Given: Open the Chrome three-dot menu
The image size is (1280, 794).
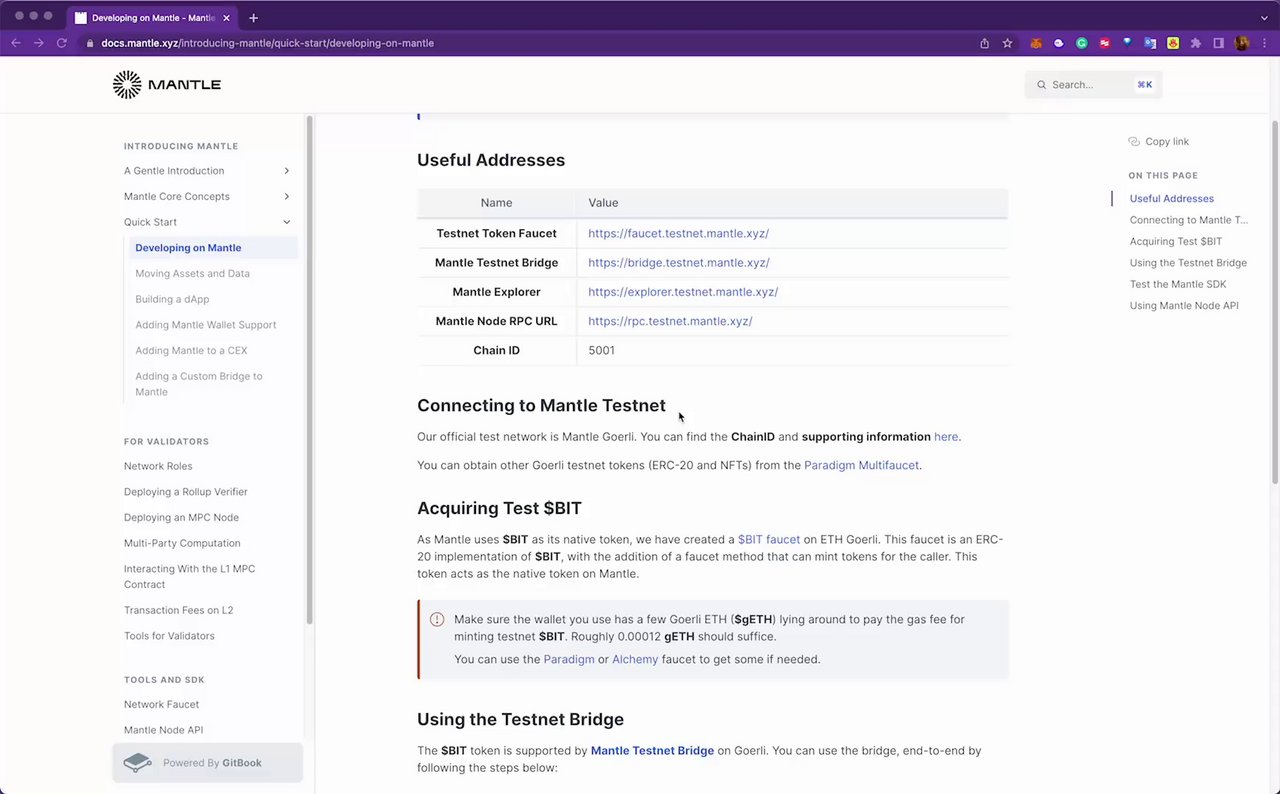Looking at the screenshot, I should [x=1264, y=43].
